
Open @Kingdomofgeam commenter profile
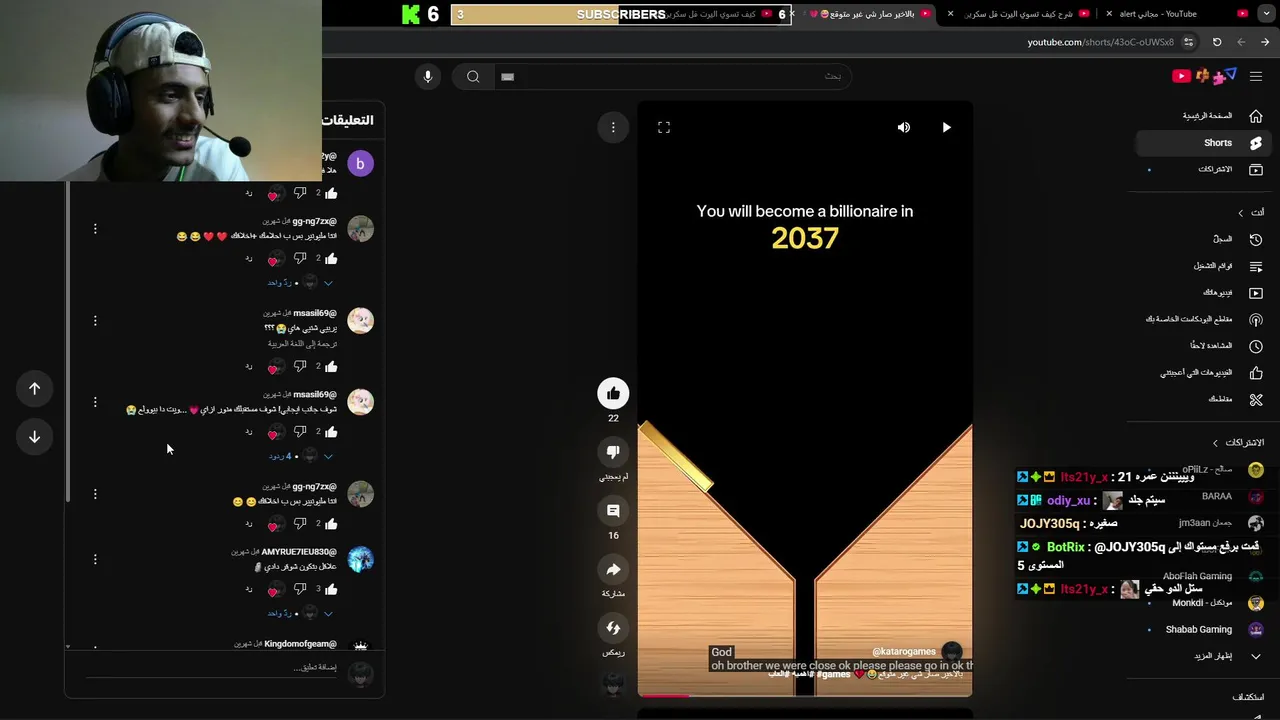(300, 644)
